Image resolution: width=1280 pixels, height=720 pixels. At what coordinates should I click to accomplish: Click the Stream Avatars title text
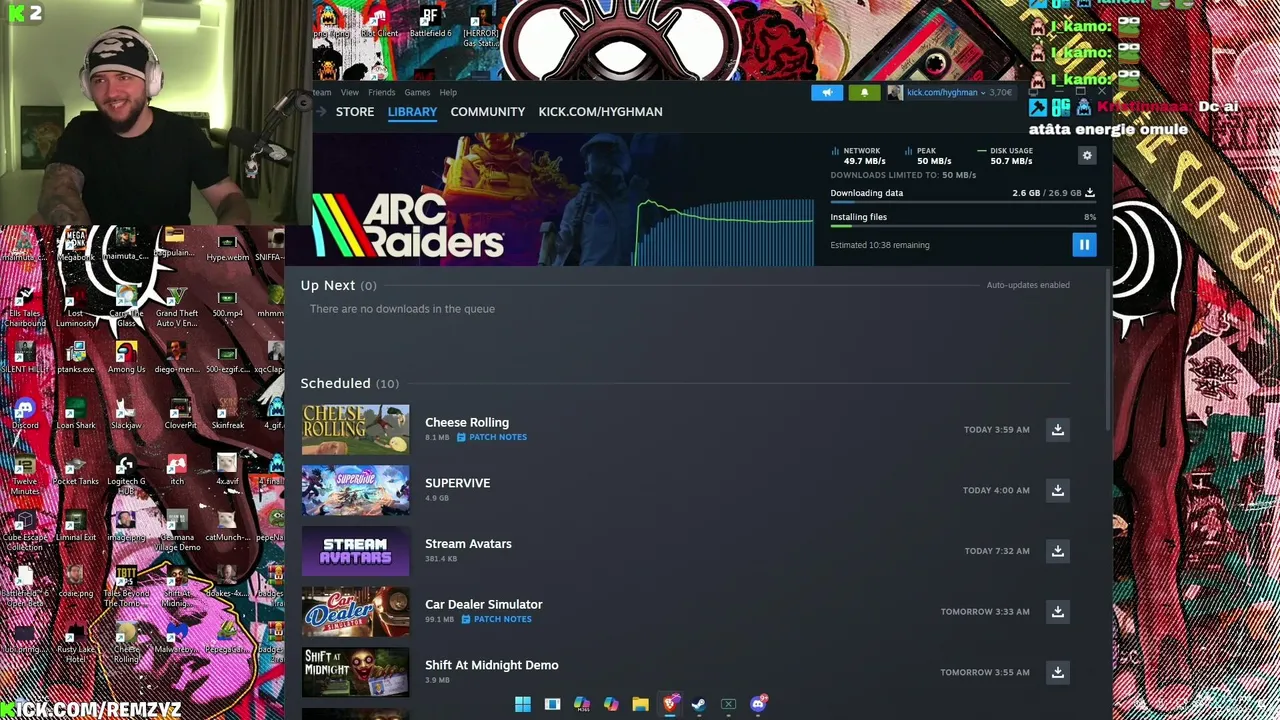pos(468,544)
